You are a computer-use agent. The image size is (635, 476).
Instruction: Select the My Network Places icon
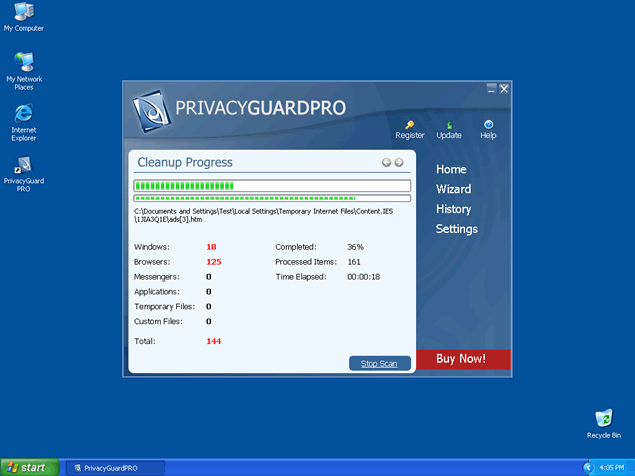(23, 62)
